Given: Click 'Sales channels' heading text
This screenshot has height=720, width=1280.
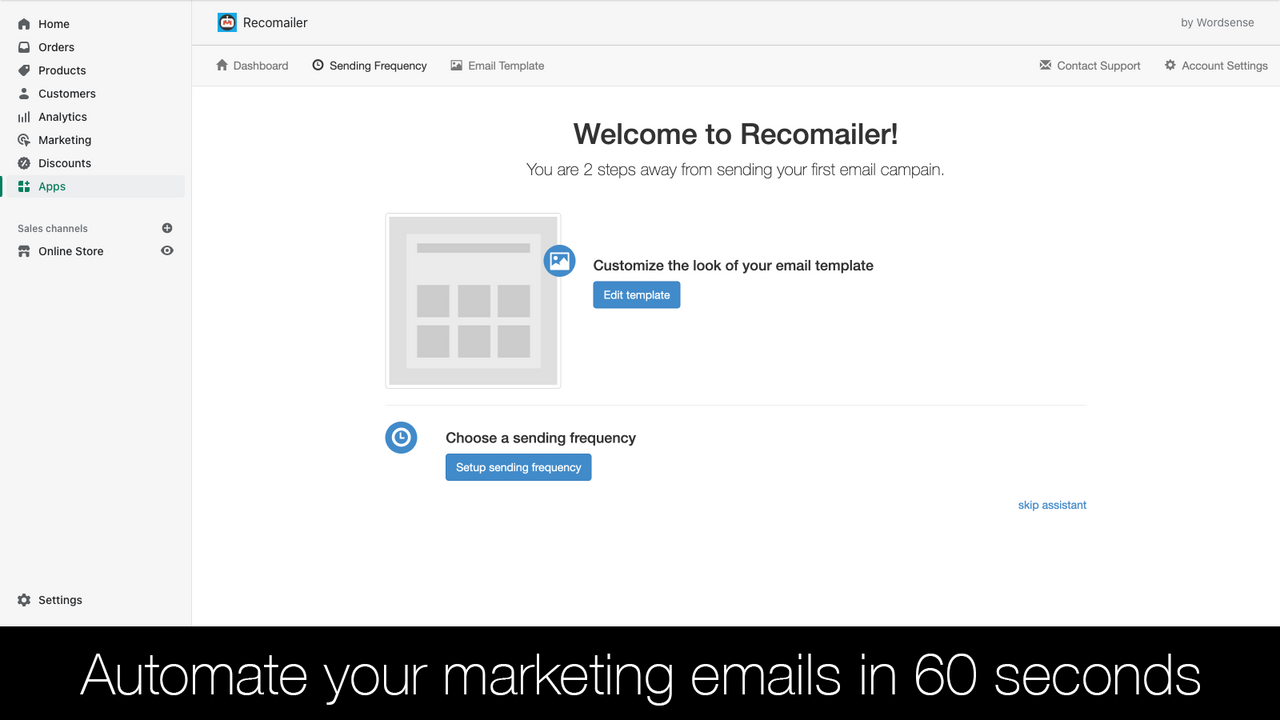Looking at the screenshot, I should (x=53, y=228).
